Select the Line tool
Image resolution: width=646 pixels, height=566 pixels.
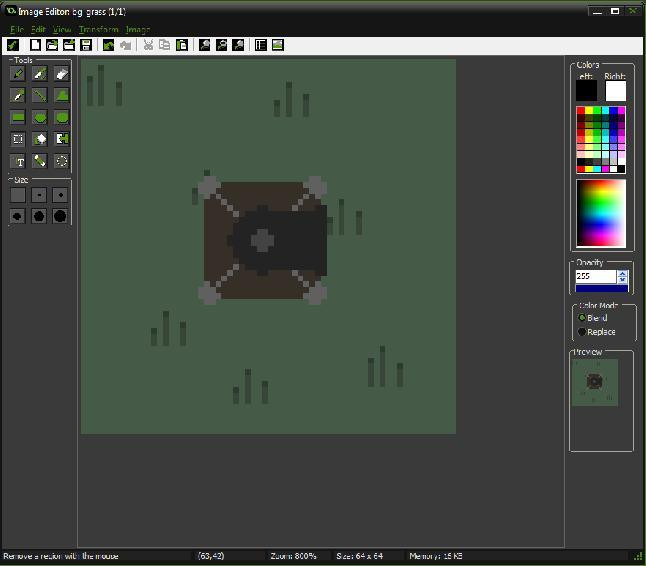(x=40, y=96)
